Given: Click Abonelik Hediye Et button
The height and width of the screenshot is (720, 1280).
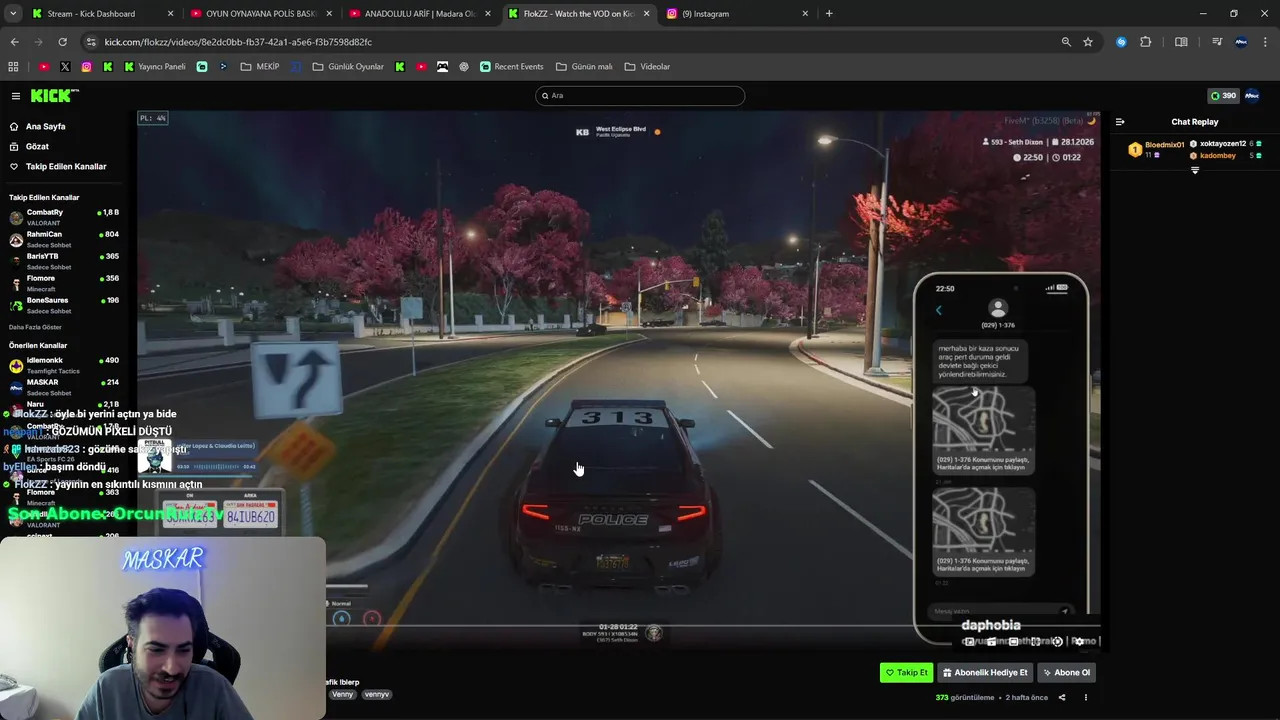Looking at the screenshot, I should (x=985, y=673).
